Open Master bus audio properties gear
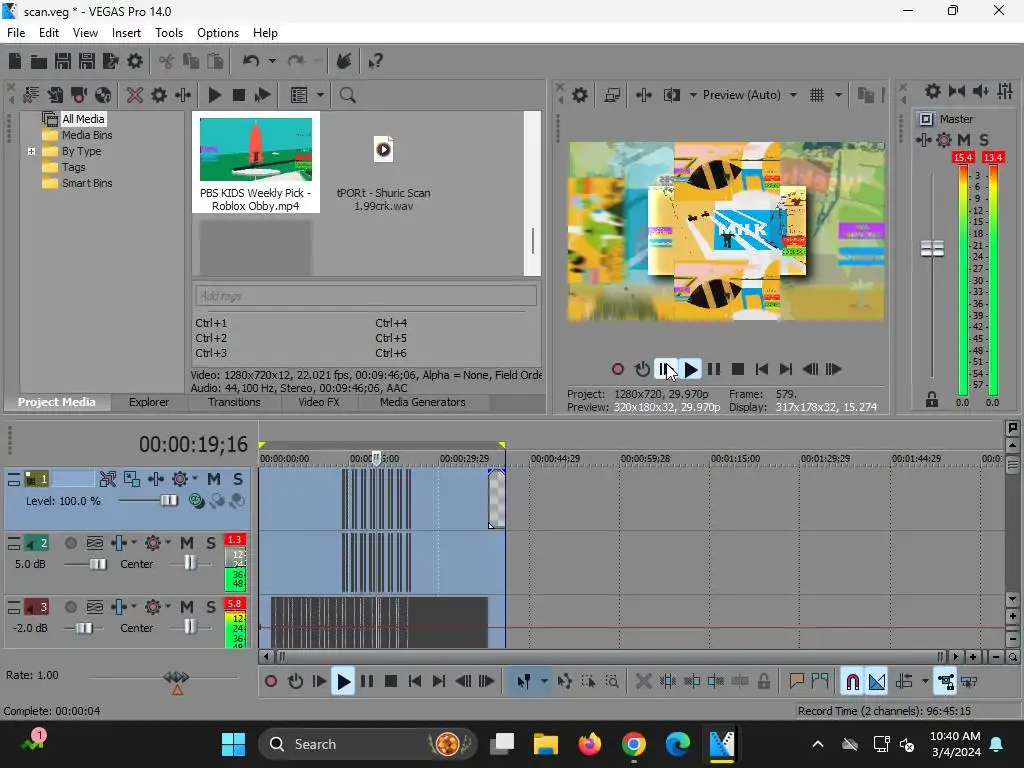1024x768 pixels. (933, 91)
